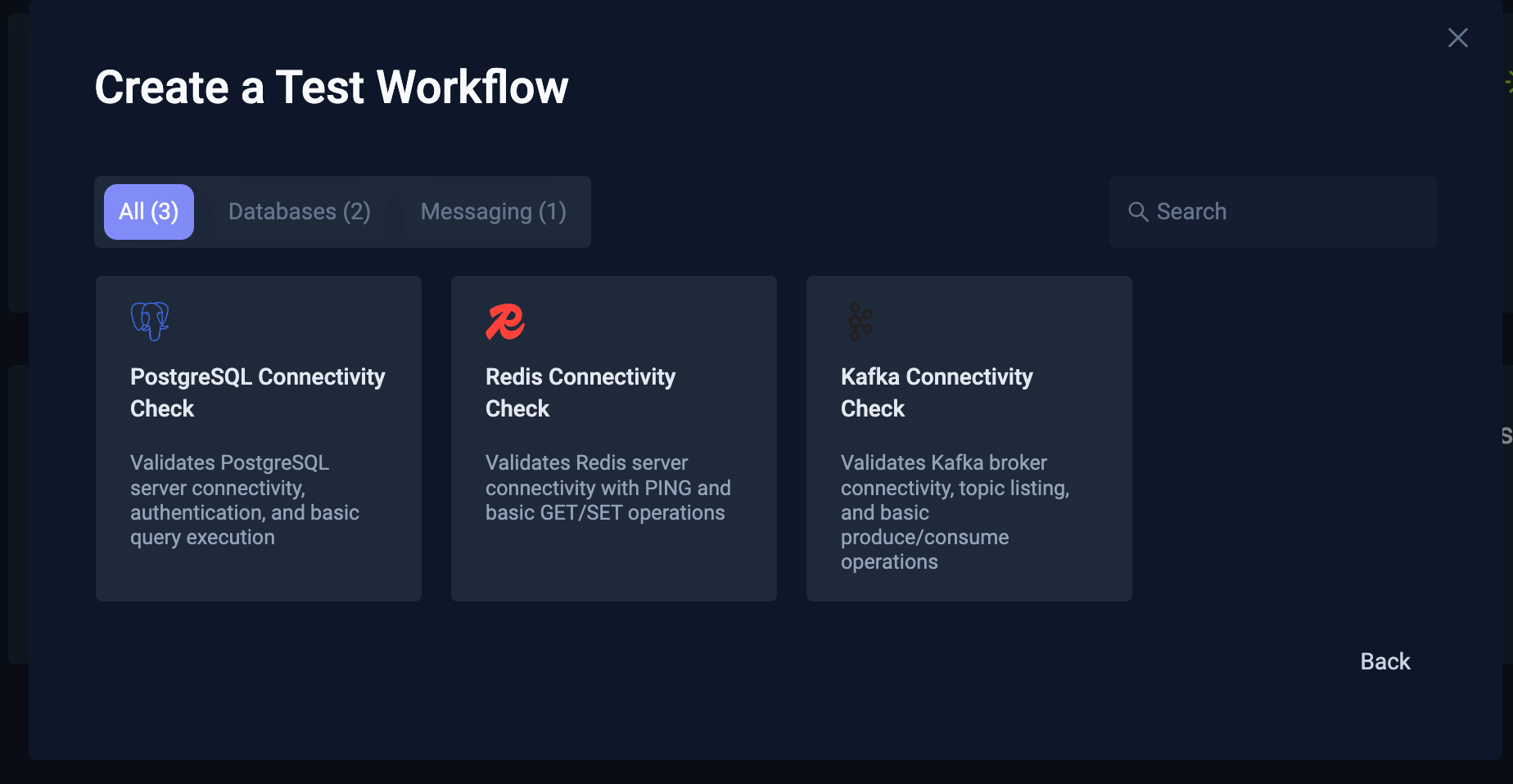Click the Kafka Connectivity Check title text
This screenshot has width=1513, height=784.
[x=937, y=392]
